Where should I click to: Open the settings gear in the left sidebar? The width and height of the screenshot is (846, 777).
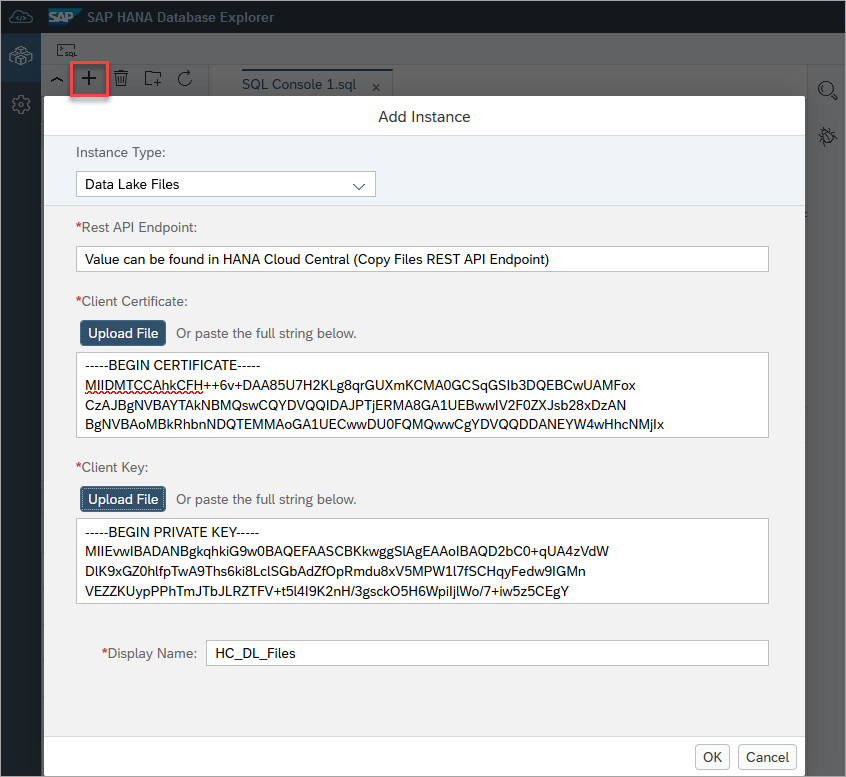coord(21,104)
